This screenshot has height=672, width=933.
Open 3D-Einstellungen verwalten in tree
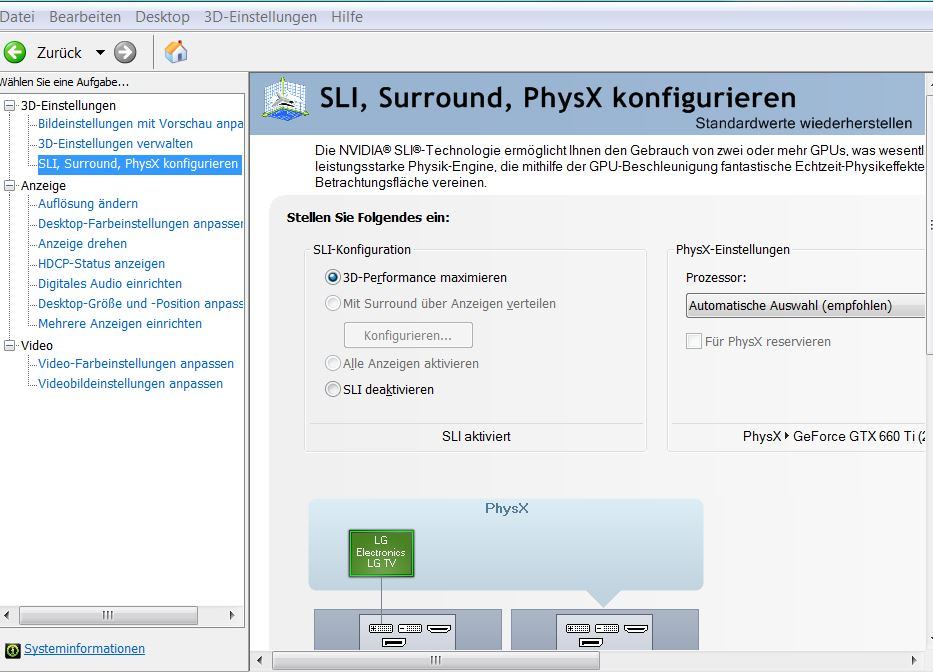(115, 143)
